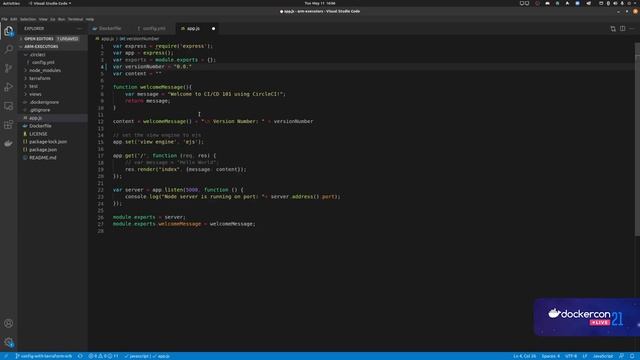Open the Extensions view icon
The image size is (640, 360).
pyautogui.click(x=9, y=125)
